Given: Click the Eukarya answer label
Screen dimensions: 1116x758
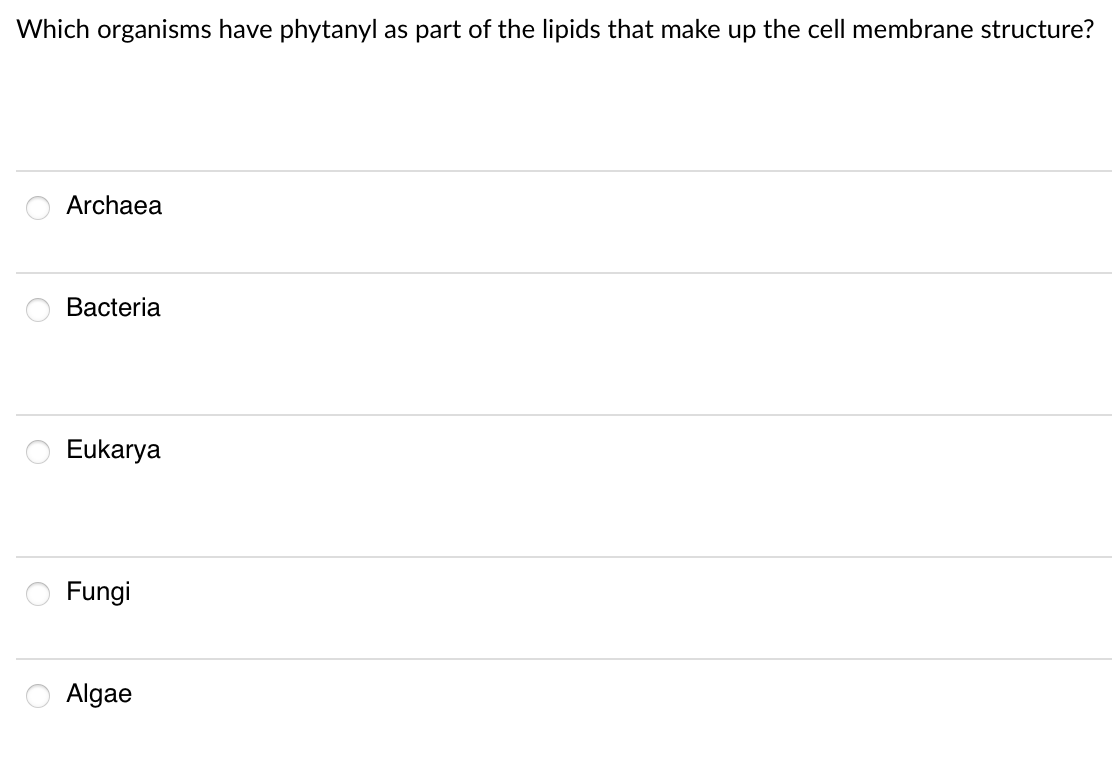Looking at the screenshot, I should pyautogui.click(x=113, y=450).
